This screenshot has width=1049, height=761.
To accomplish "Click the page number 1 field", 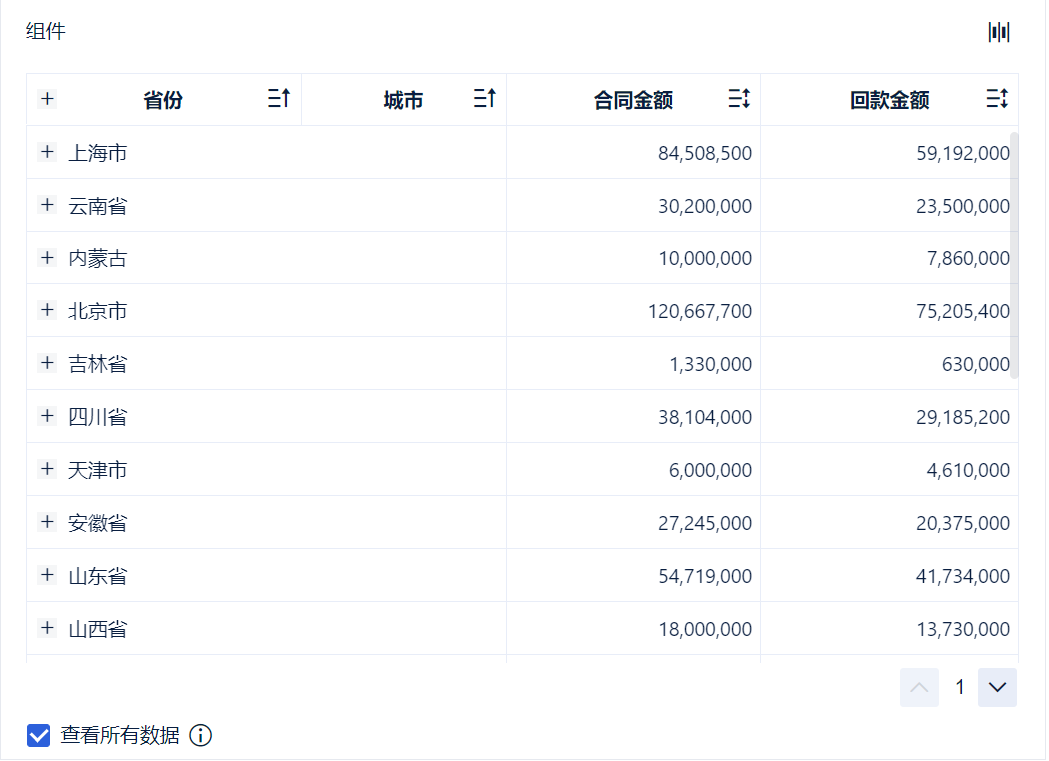I will (x=960, y=687).
